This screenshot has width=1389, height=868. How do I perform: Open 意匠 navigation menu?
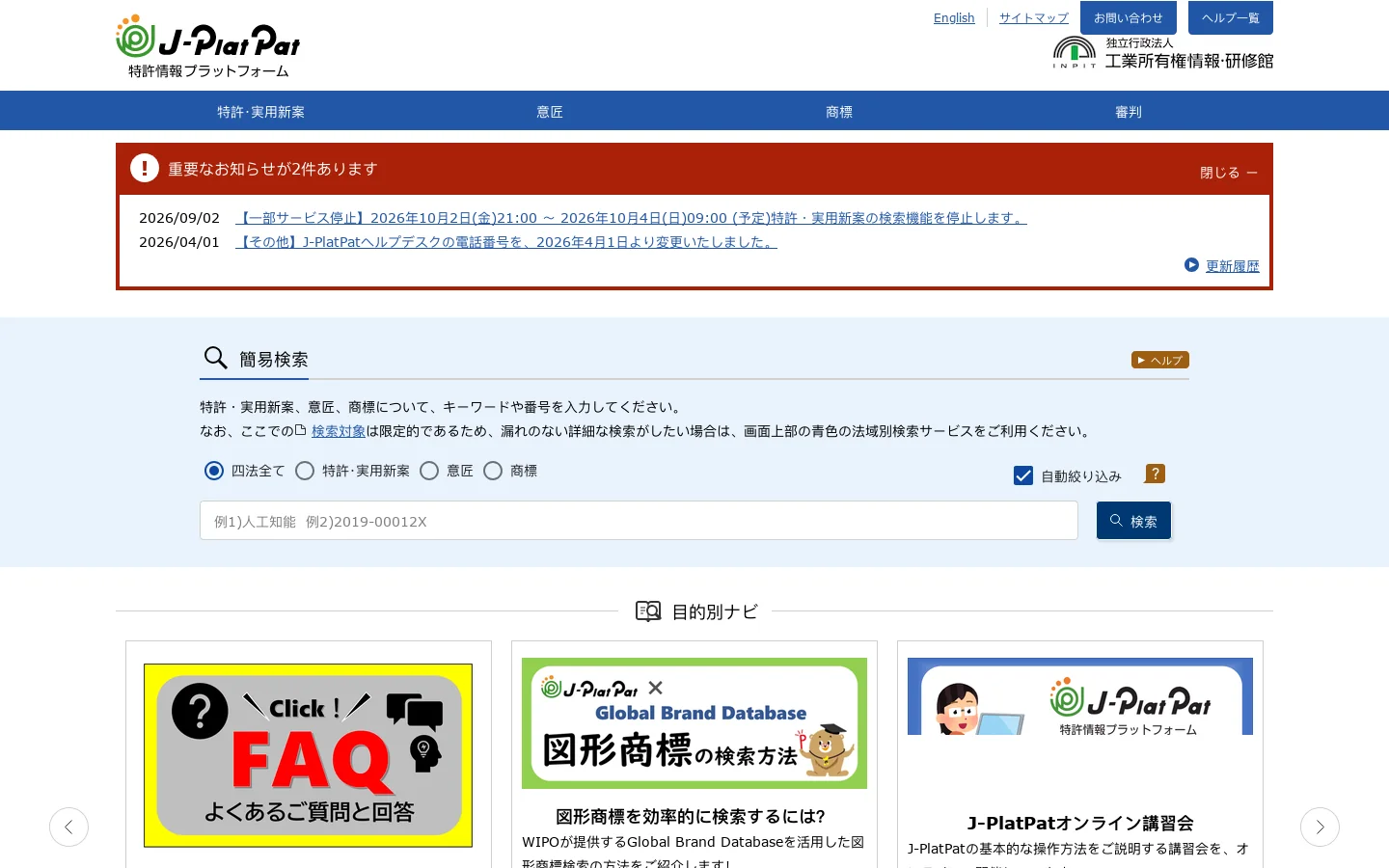click(x=550, y=111)
